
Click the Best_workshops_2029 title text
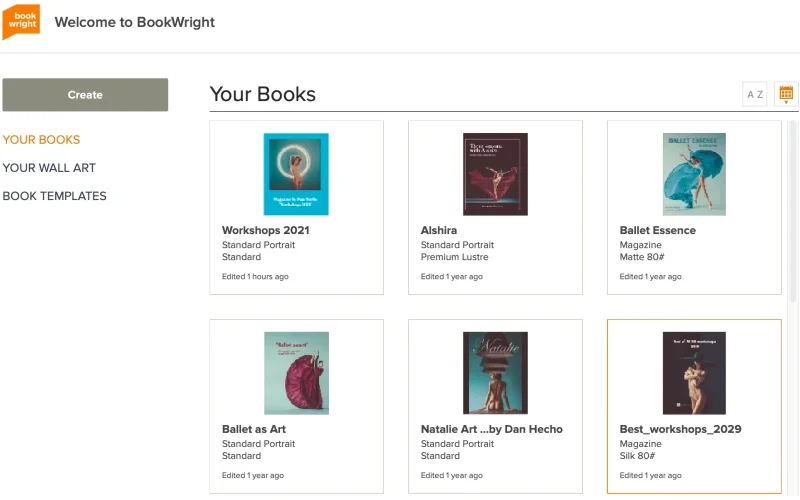(x=680, y=429)
